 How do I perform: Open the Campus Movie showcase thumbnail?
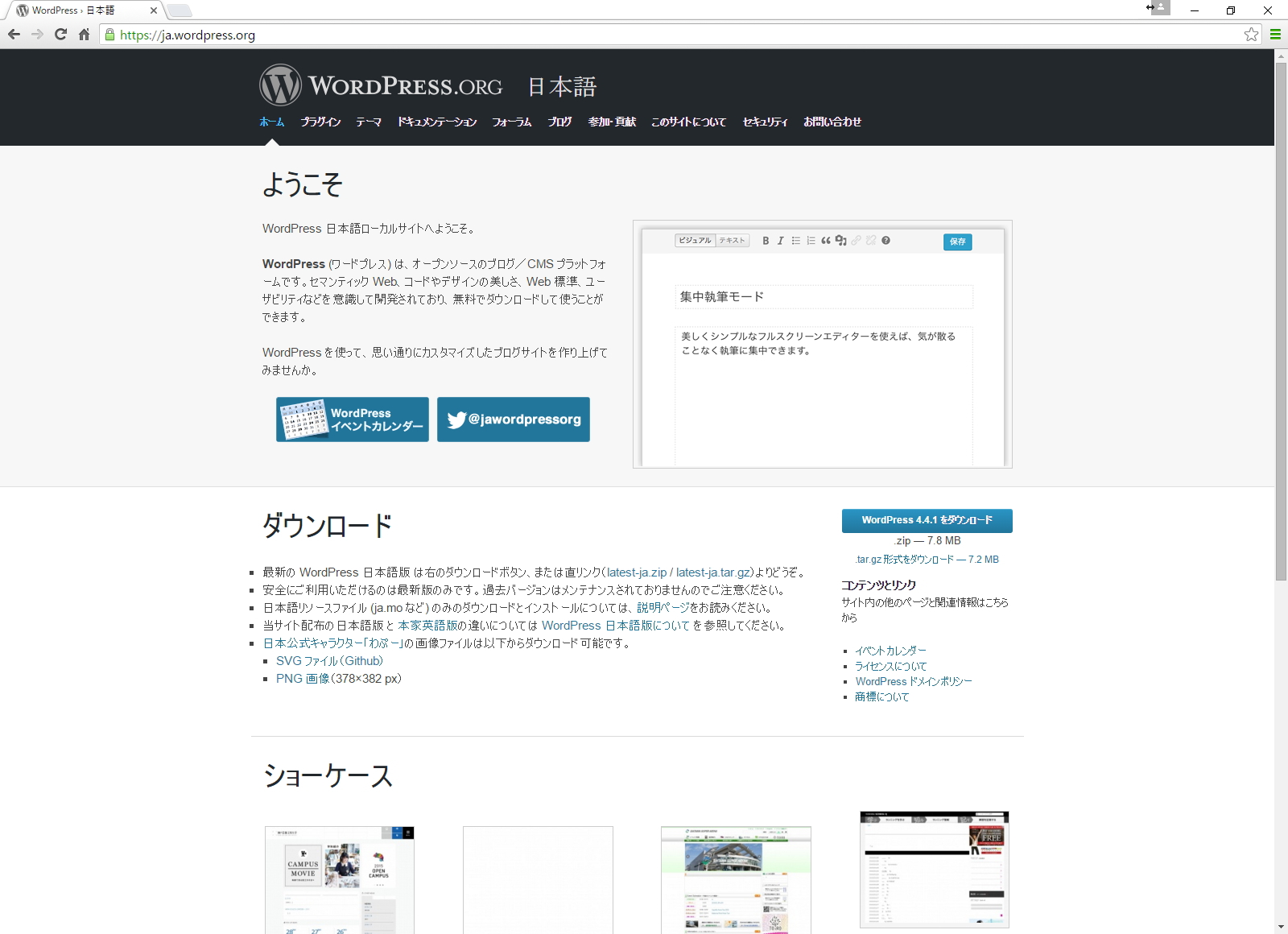340,880
